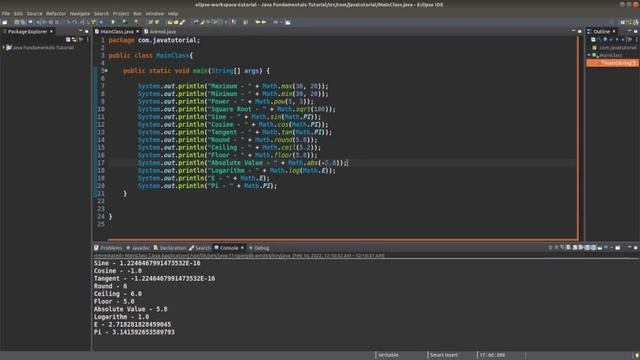Close the Outline view

click(613, 31)
